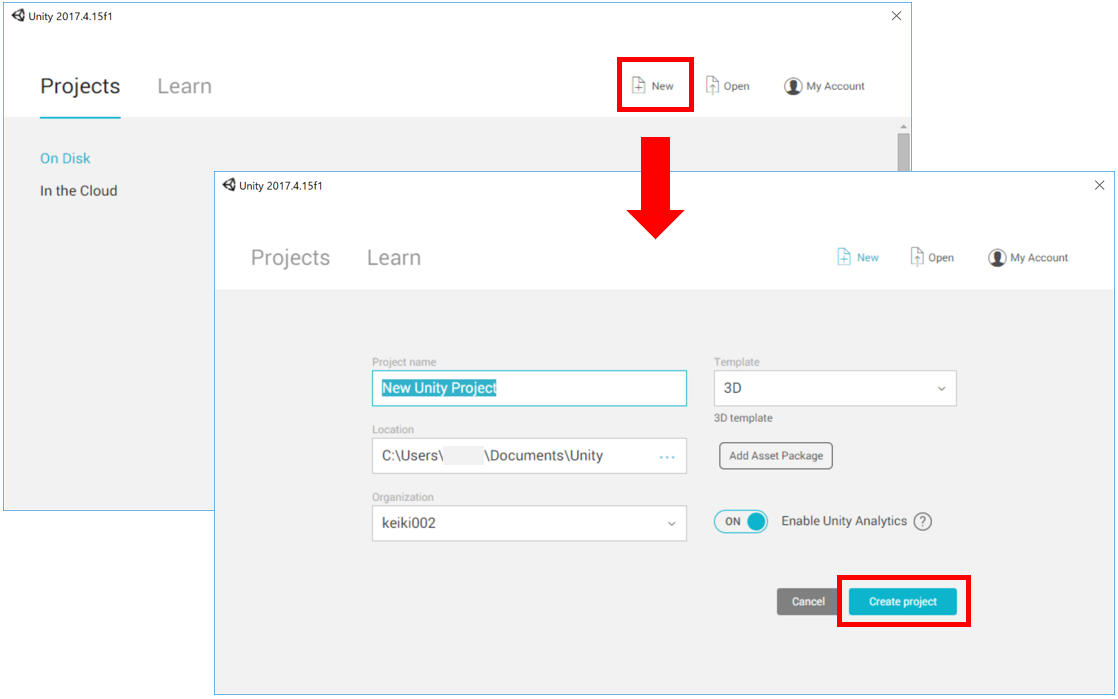Viewport: 1118px width, 699px height.
Task: Expand the Template 3D dropdown
Action: point(835,388)
